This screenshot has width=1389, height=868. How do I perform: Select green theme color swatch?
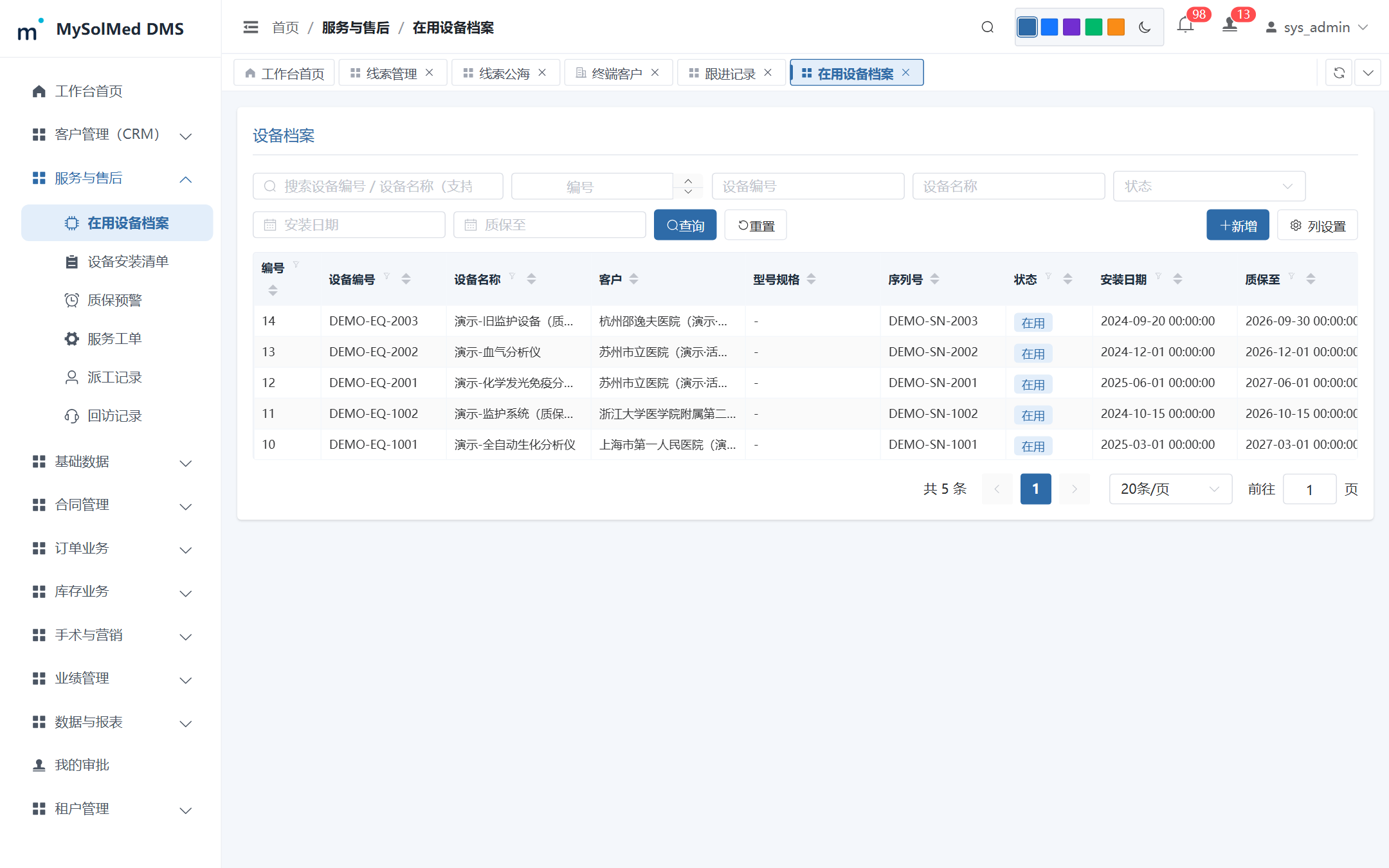coord(1093,27)
